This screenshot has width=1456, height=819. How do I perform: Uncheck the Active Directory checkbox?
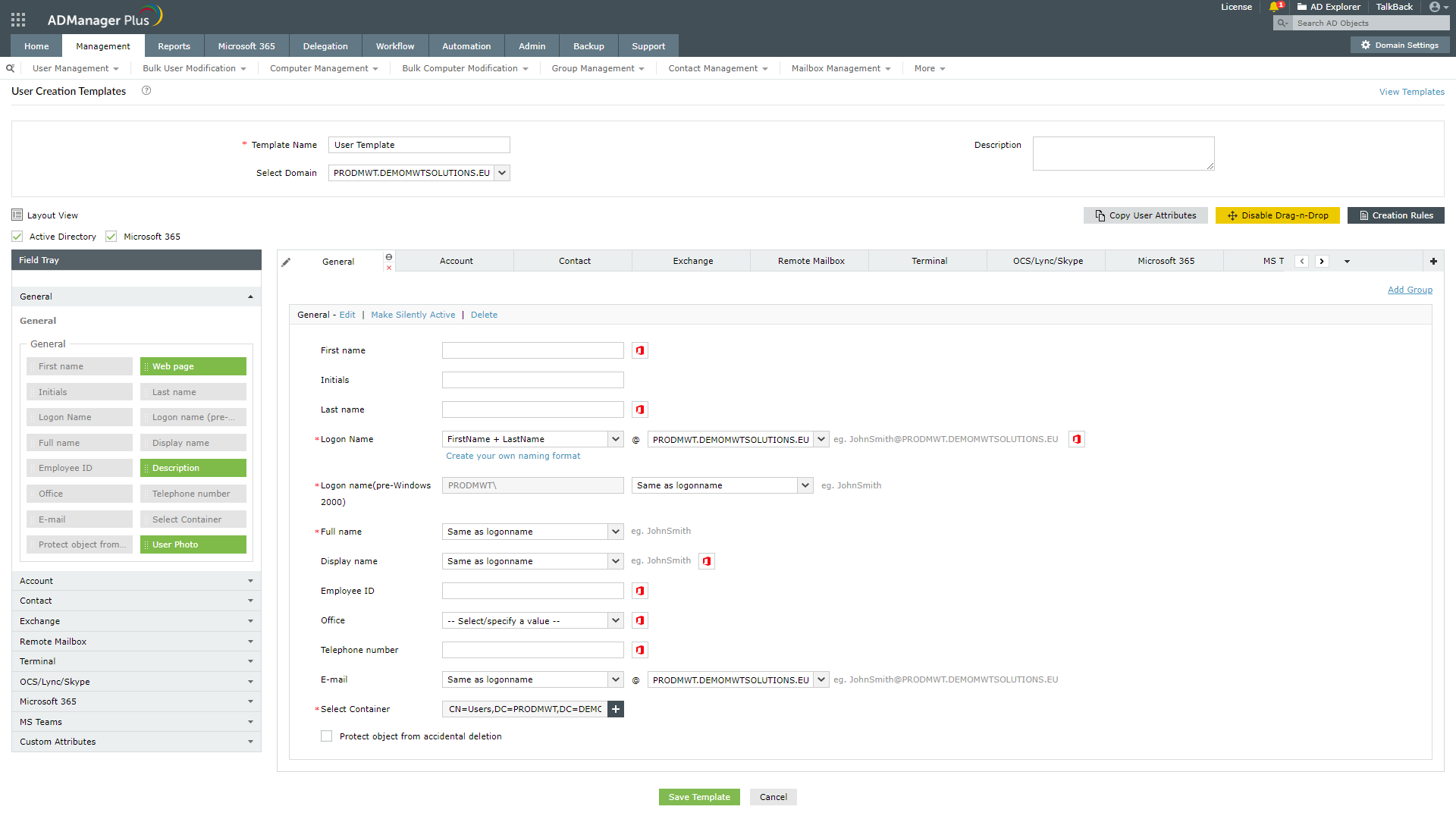tap(17, 237)
